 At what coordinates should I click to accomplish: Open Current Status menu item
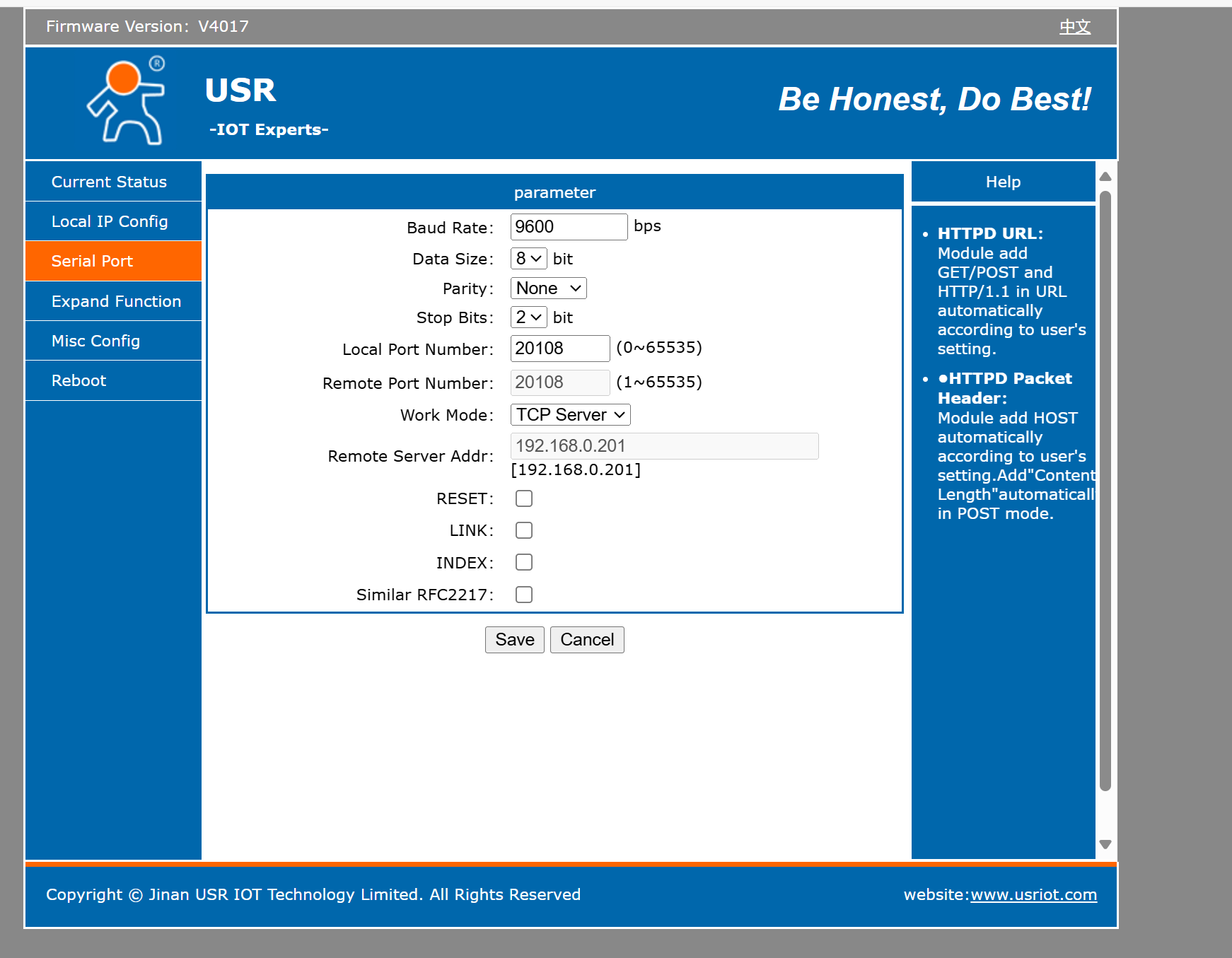point(109,182)
